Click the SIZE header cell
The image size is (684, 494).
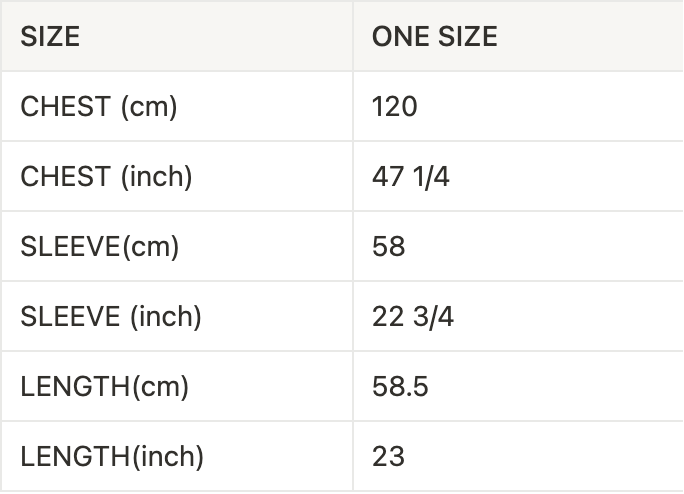click(x=50, y=37)
